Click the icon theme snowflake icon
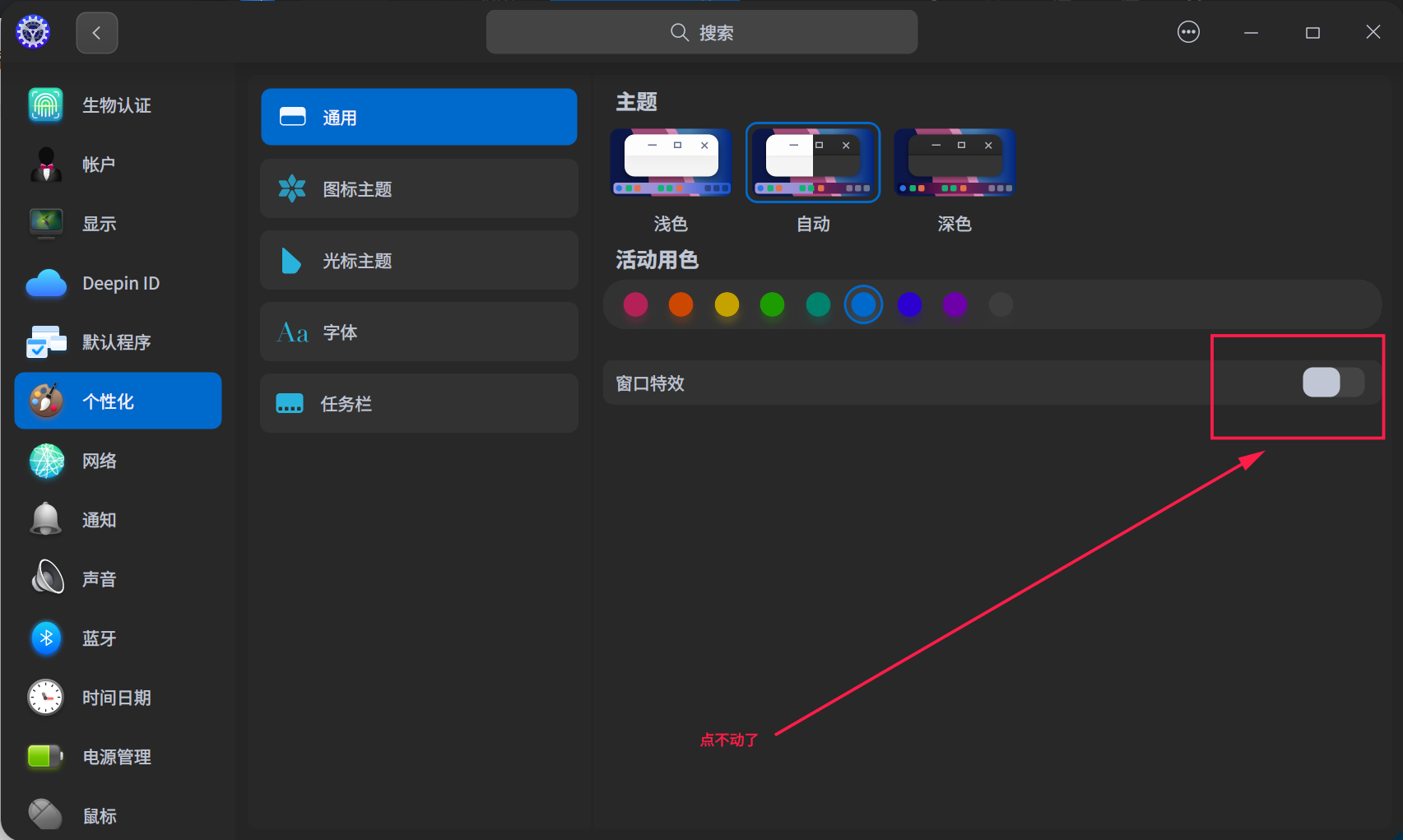The width and height of the screenshot is (1403, 840). (292, 189)
